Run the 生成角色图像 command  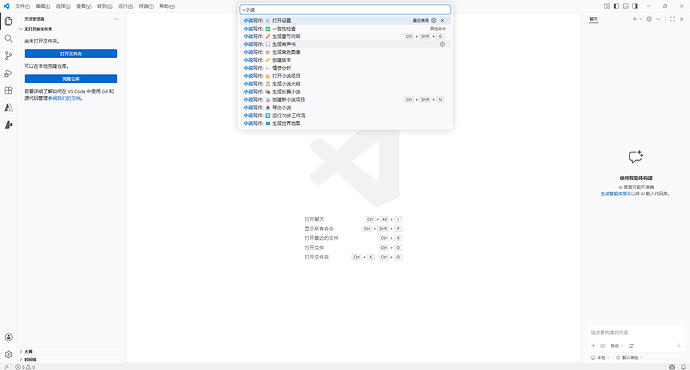(x=345, y=52)
